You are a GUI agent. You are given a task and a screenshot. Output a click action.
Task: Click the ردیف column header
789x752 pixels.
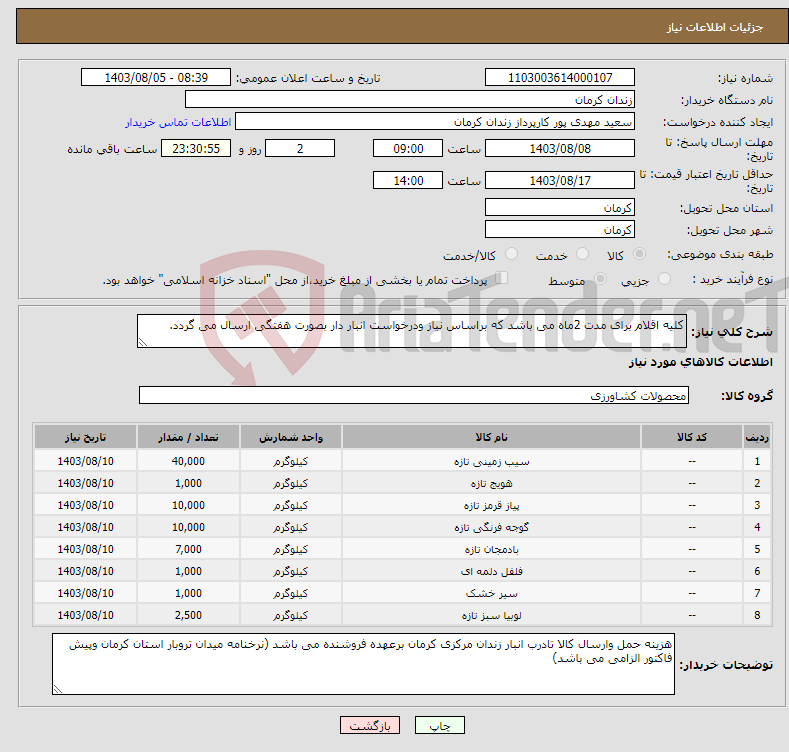pos(757,437)
